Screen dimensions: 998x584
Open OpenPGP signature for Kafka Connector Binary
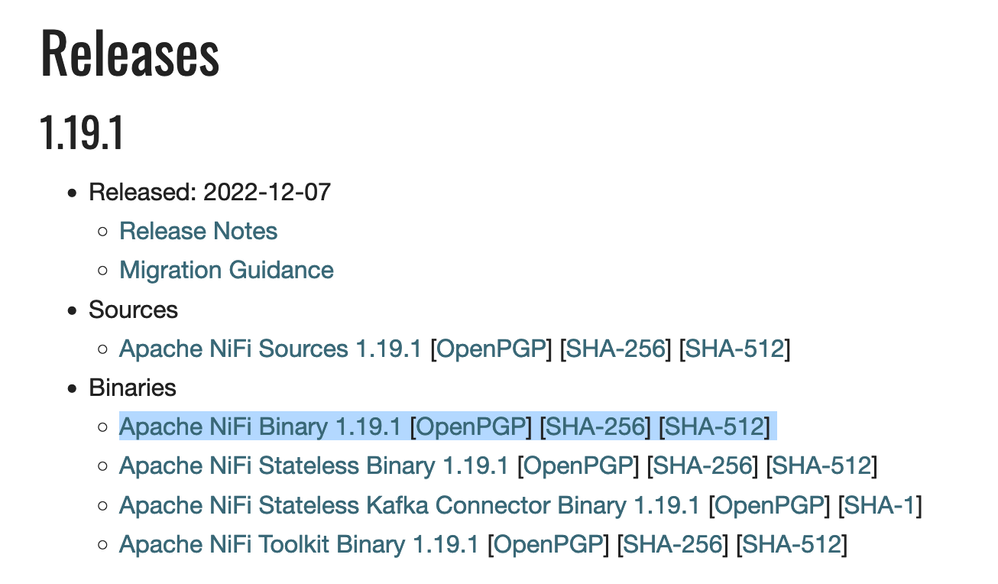(770, 506)
